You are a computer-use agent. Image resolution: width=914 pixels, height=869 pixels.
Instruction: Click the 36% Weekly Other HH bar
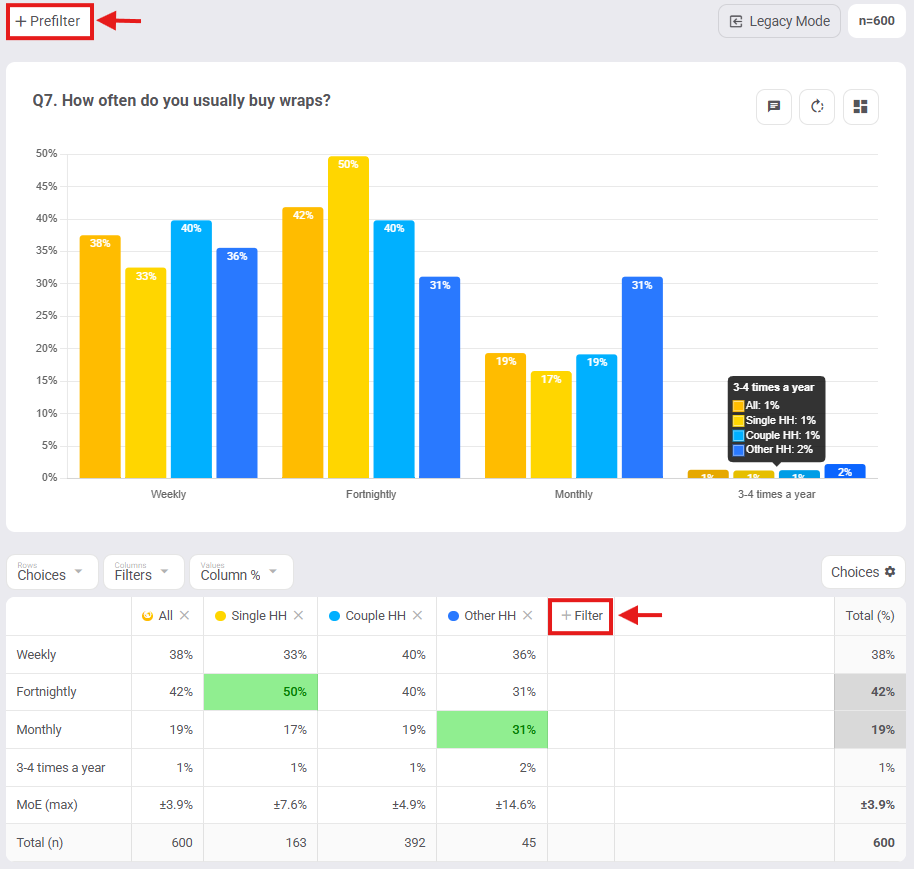(237, 363)
